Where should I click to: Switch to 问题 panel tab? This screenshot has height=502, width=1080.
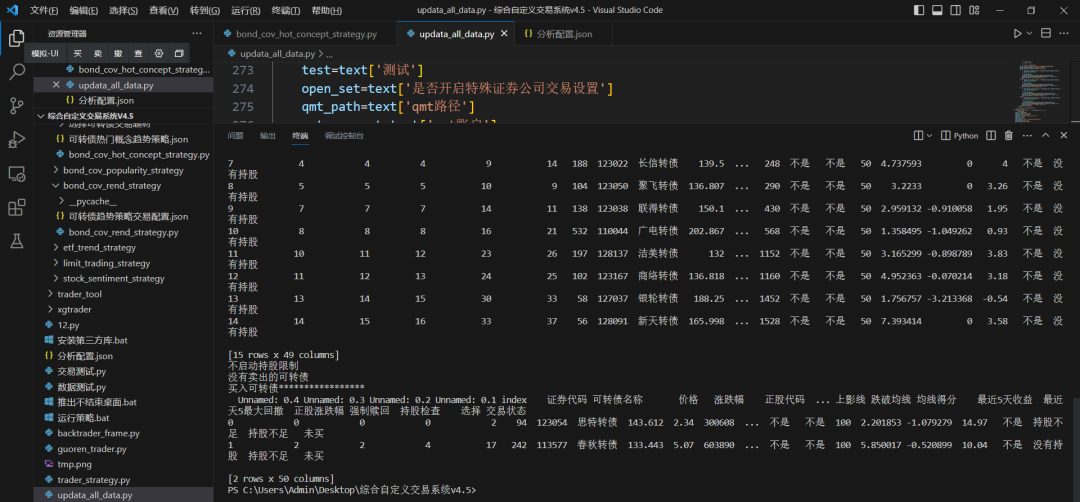pos(236,136)
